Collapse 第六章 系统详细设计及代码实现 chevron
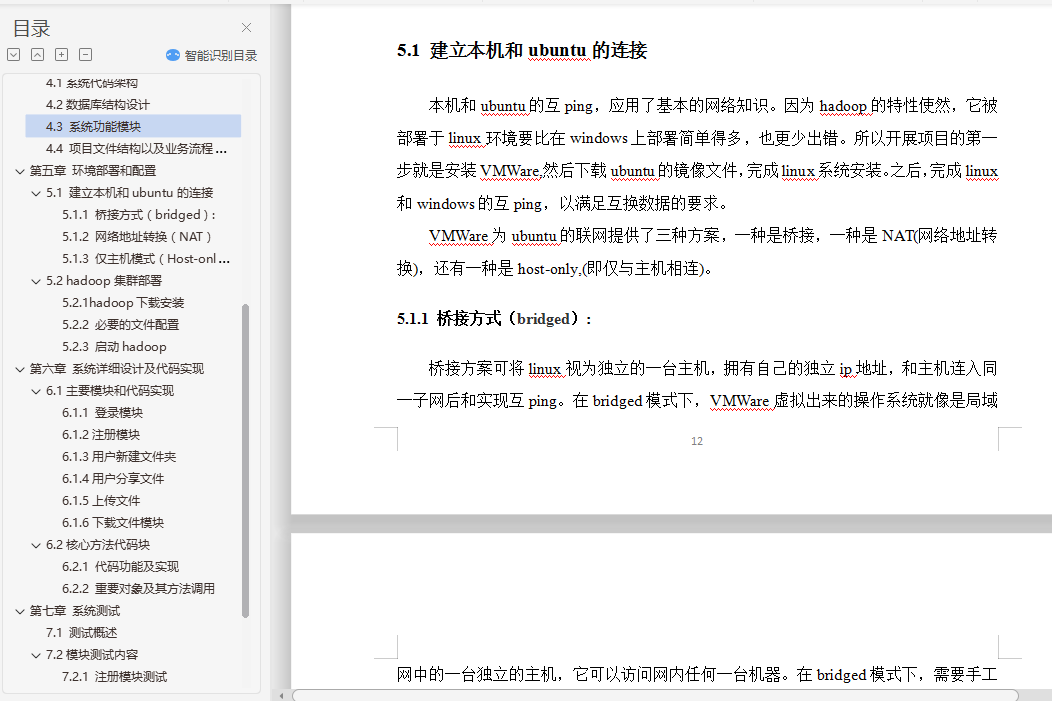Image resolution: width=1052 pixels, height=701 pixels. point(20,369)
